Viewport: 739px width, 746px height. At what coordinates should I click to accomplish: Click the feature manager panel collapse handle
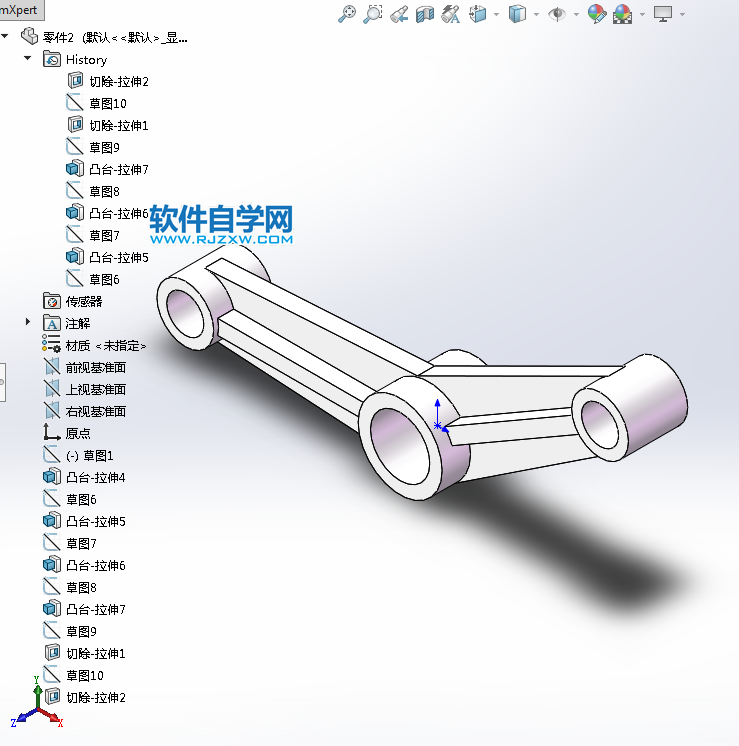click(2, 382)
